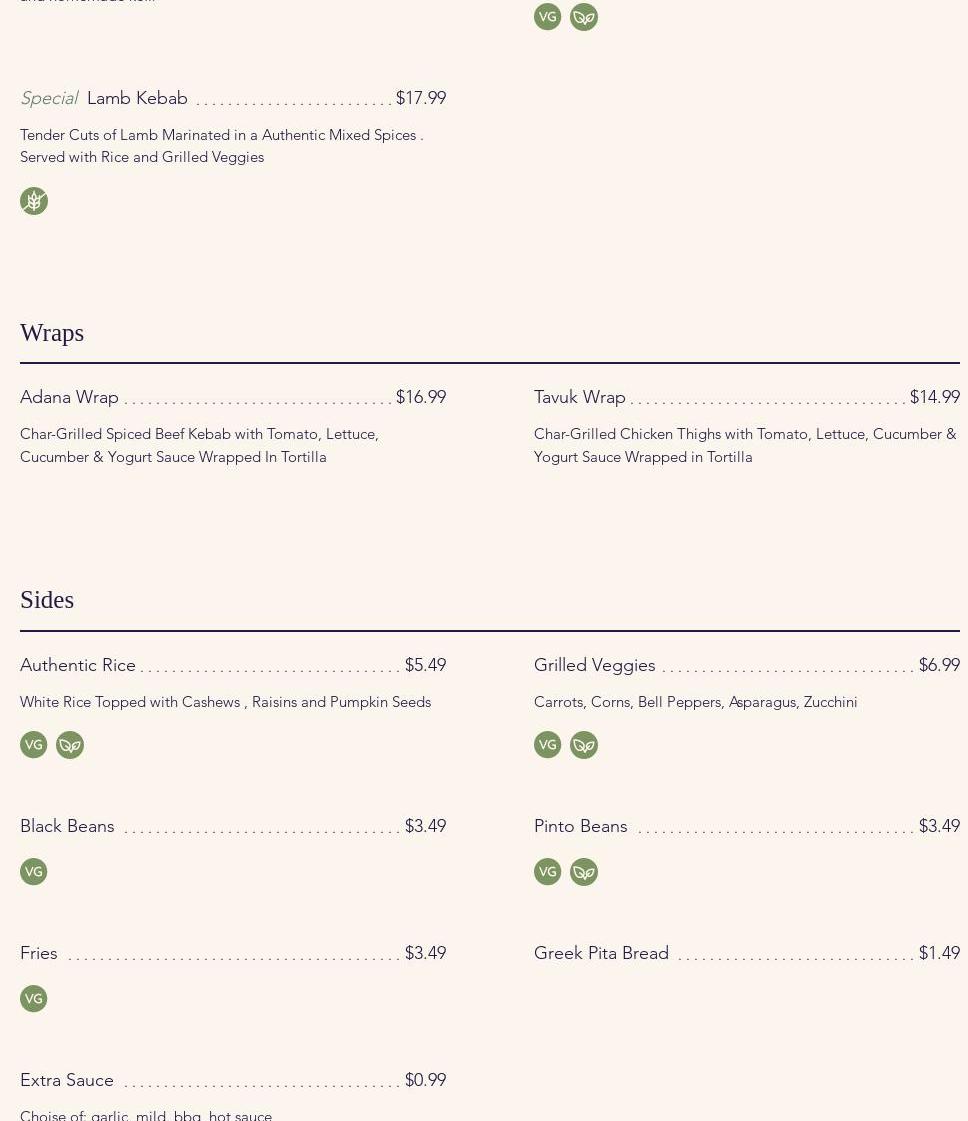This screenshot has height=1121, width=968.
Task: Click the Adana Wrap description text
Action: point(199,445)
